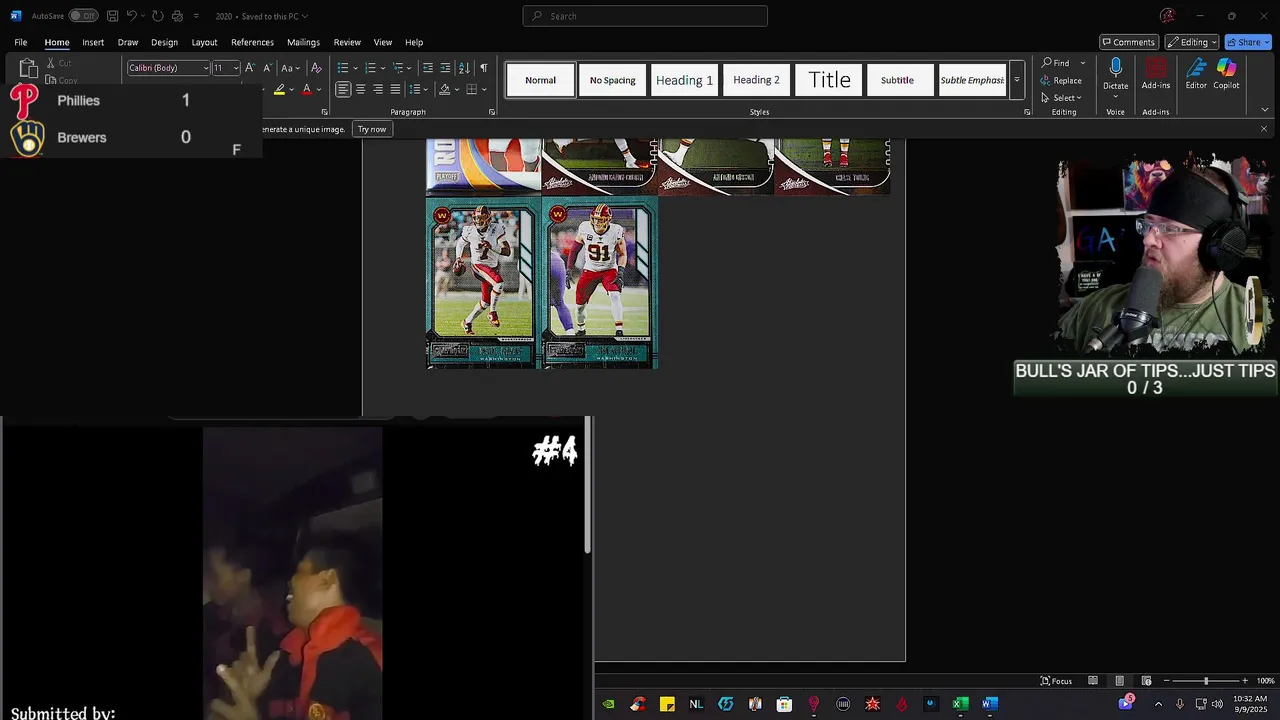1280x720 pixels.
Task: Expand the Styles gallery
Action: point(1017,80)
